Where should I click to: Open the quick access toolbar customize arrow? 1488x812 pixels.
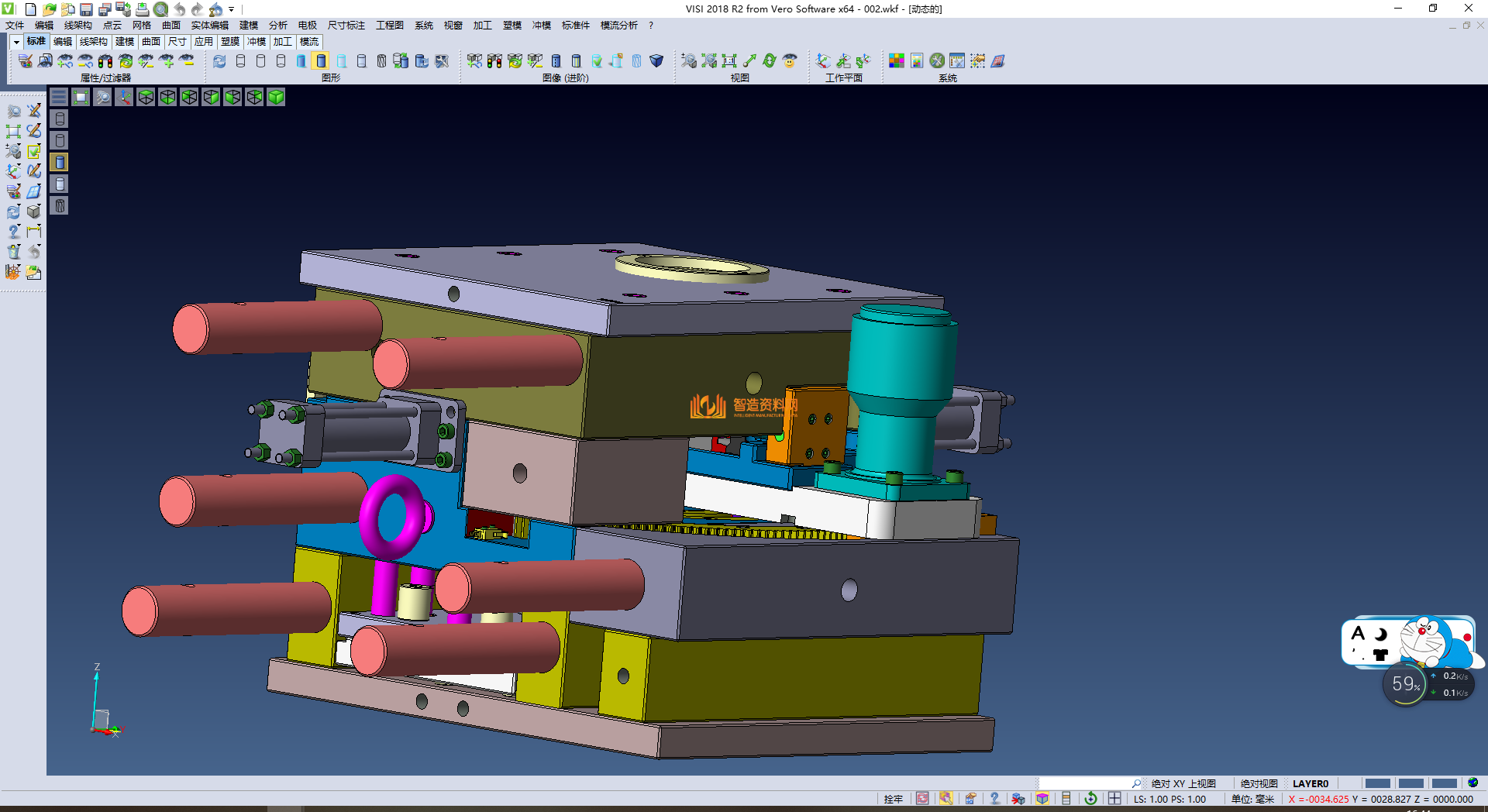[x=231, y=9]
